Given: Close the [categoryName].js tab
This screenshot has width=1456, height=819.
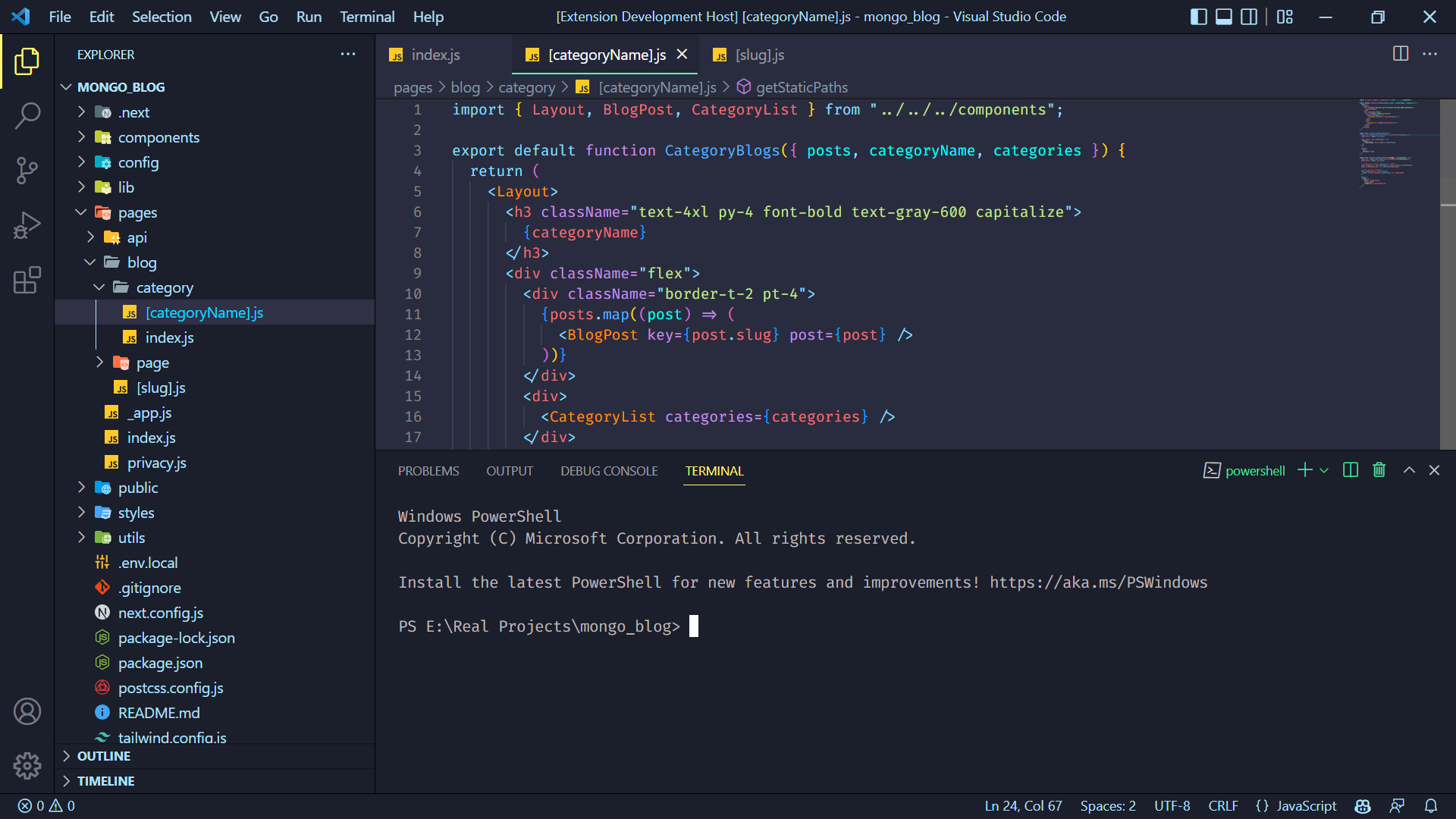Looking at the screenshot, I should coord(682,55).
